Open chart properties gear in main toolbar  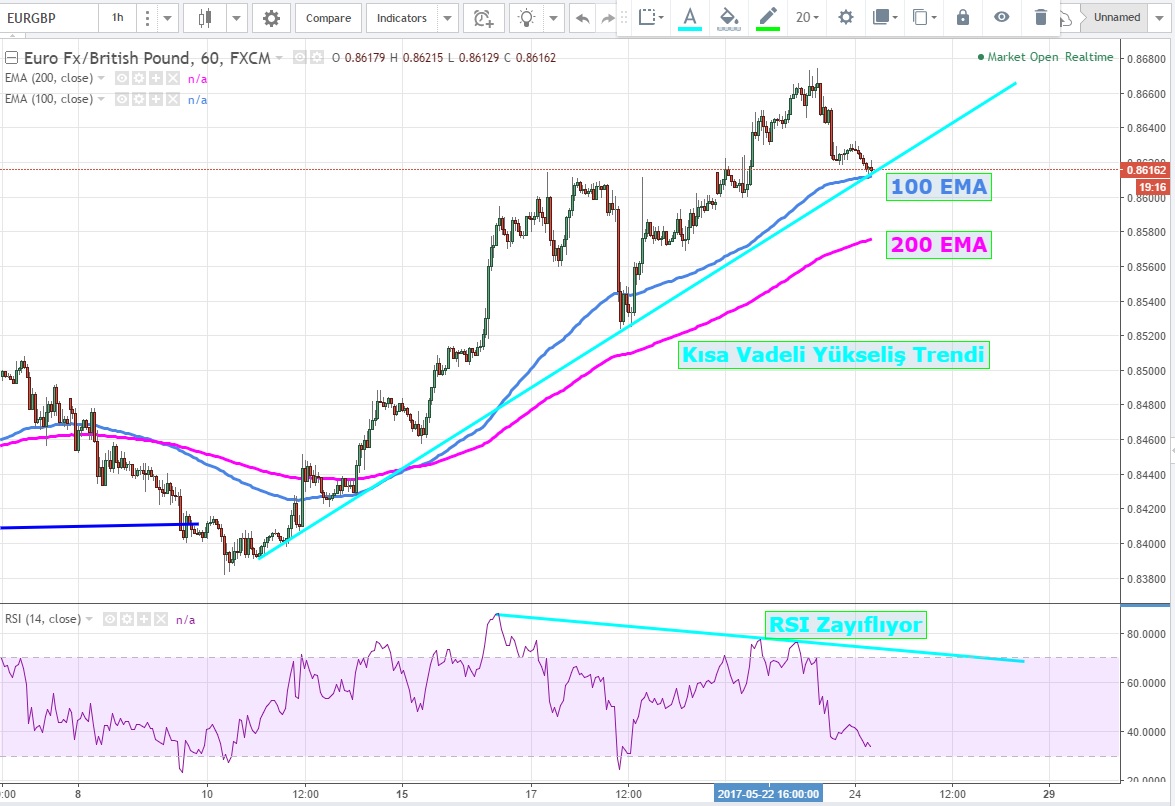[271, 18]
